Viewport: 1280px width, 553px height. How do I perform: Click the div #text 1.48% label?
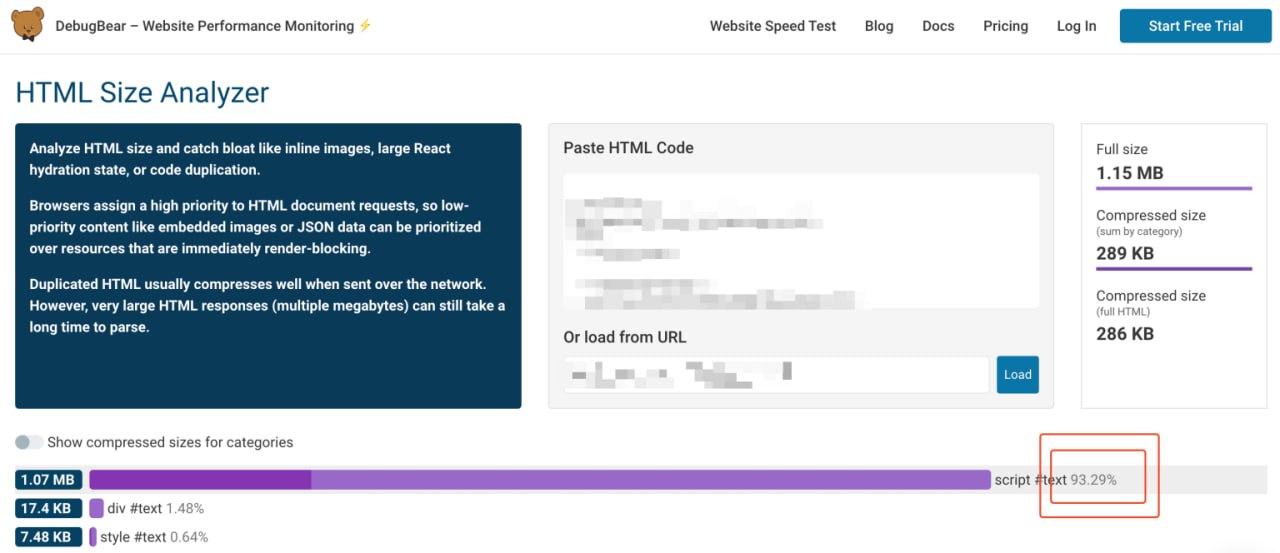point(156,508)
